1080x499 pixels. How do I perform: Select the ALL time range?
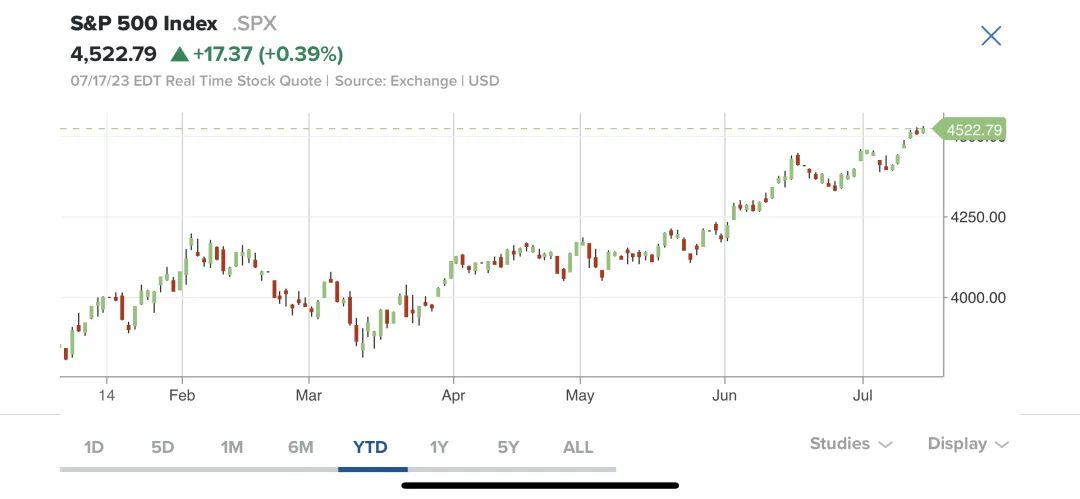(578, 447)
